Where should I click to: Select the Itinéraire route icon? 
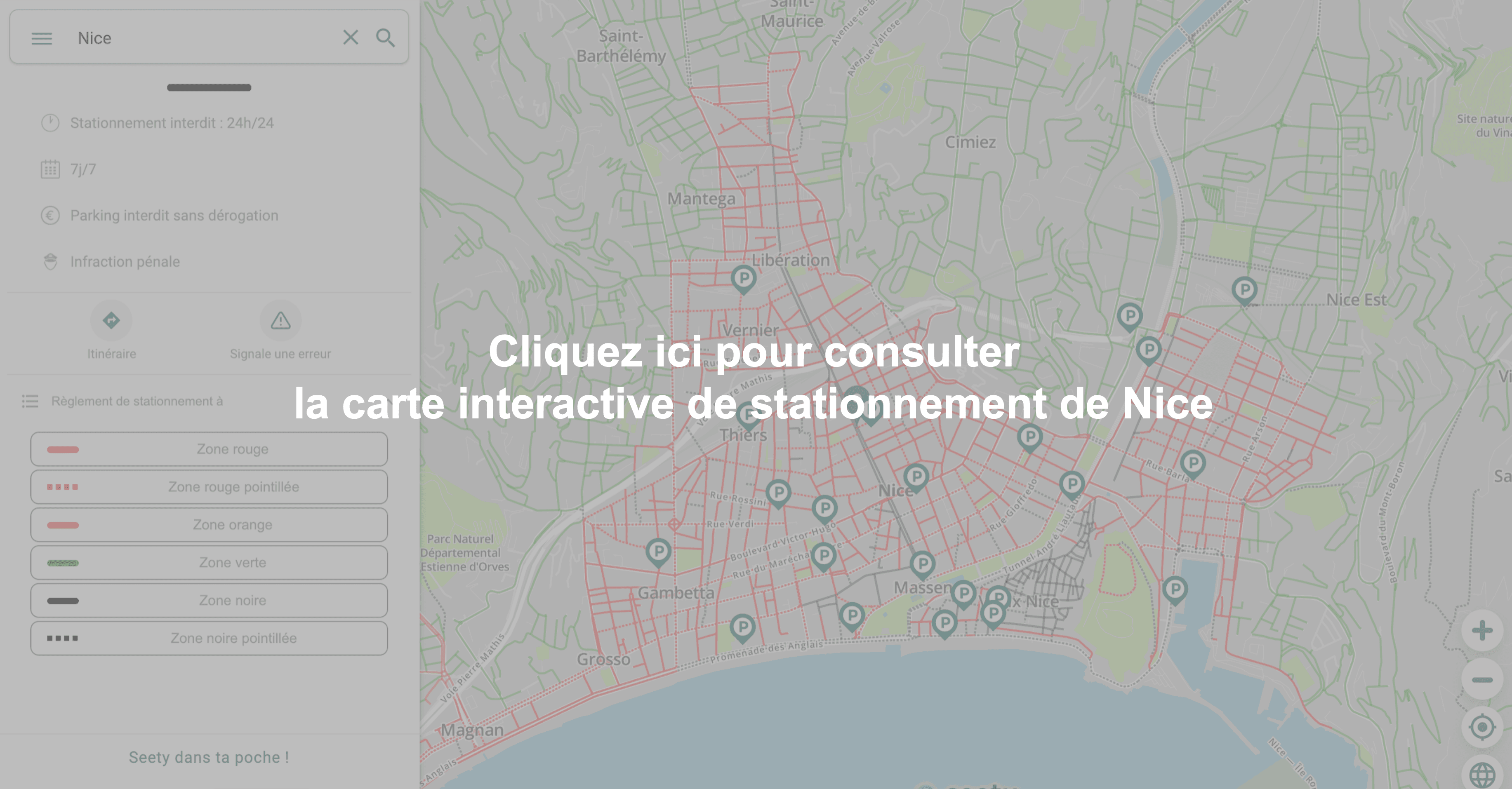pyautogui.click(x=111, y=320)
